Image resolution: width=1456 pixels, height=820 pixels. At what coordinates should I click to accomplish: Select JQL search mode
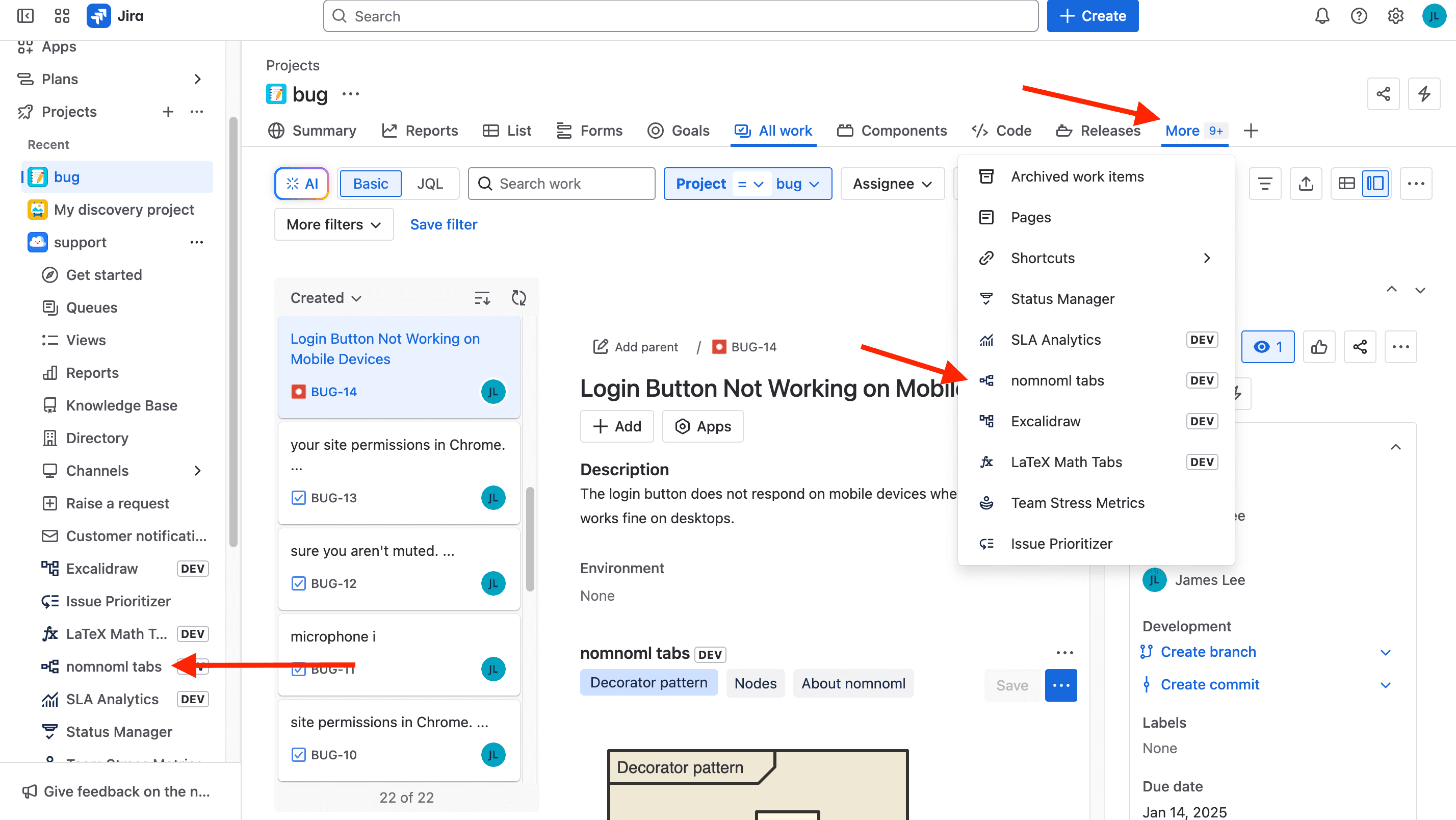[430, 184]
